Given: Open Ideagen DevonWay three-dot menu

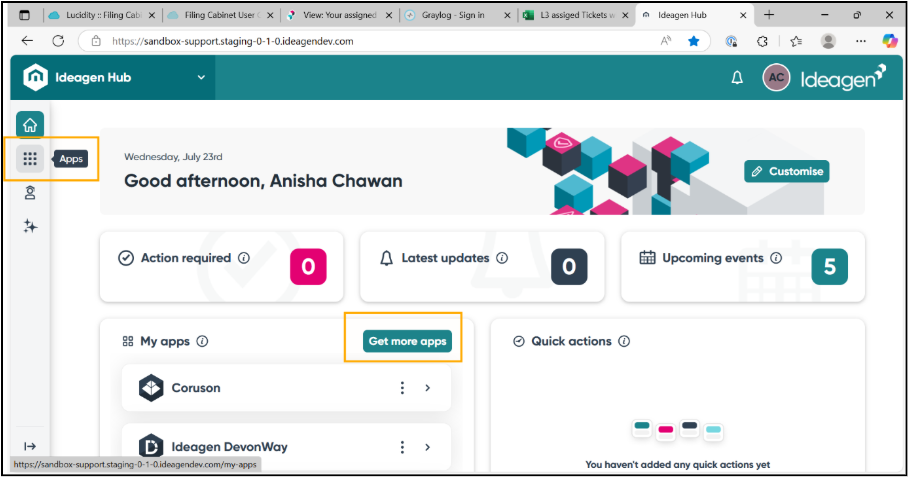Looking at the screenshot, I should click(402, 447).
